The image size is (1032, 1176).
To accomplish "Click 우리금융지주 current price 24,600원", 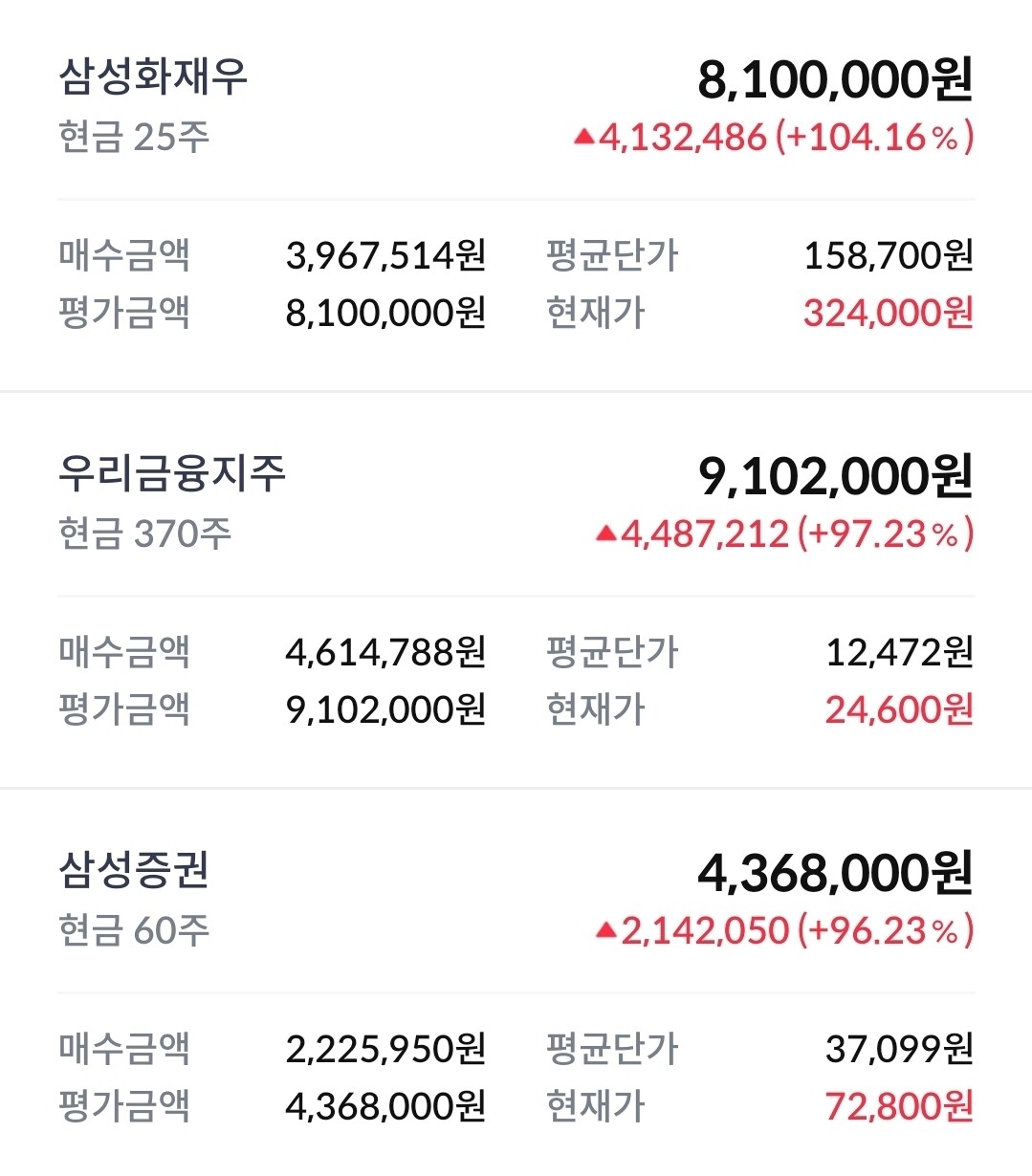I will [x=899, y=709].
